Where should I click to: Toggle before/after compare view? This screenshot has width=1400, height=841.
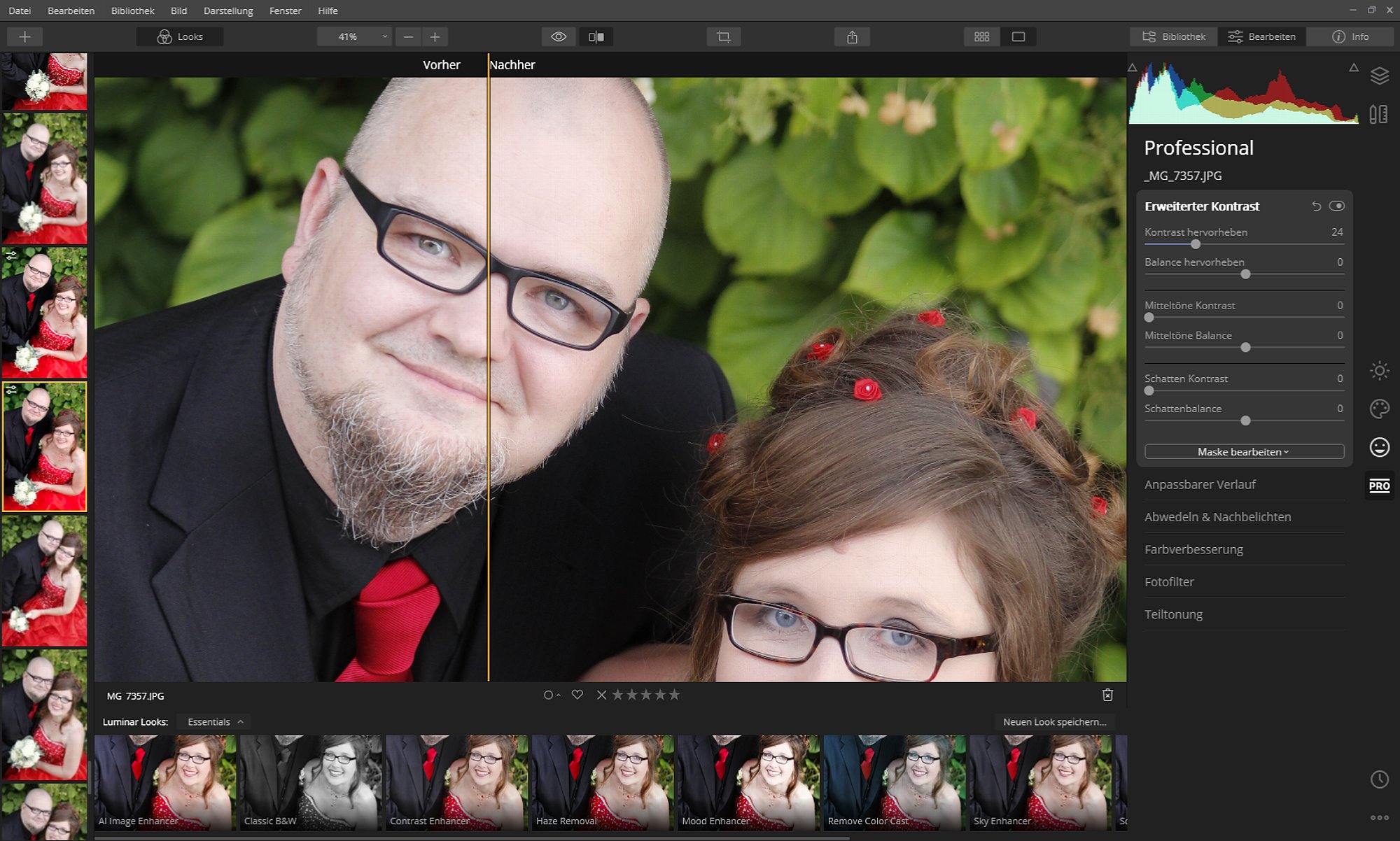(x=596, y=36)
